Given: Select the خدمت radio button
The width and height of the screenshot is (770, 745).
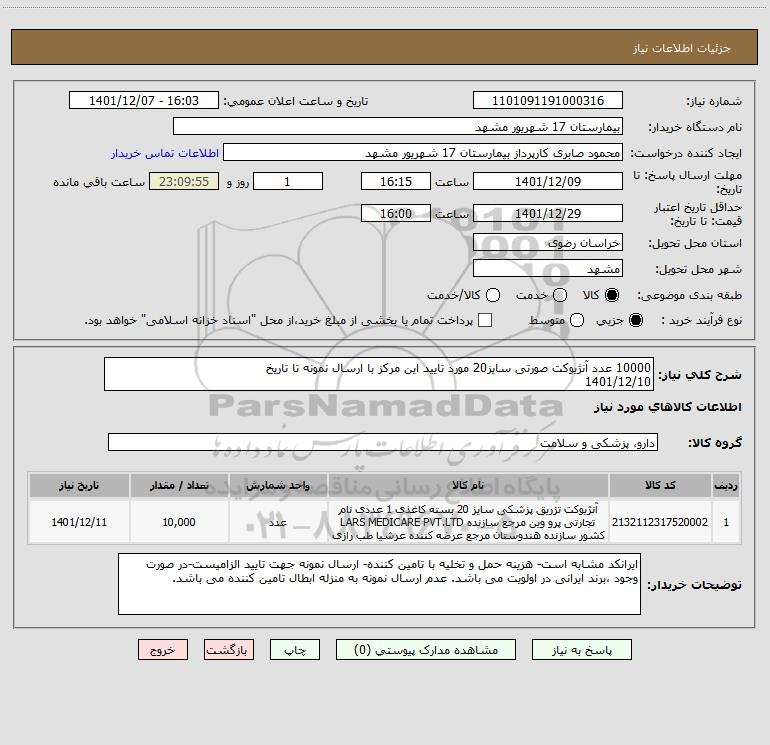Looking at the screenshot, I should pos(560,295).
